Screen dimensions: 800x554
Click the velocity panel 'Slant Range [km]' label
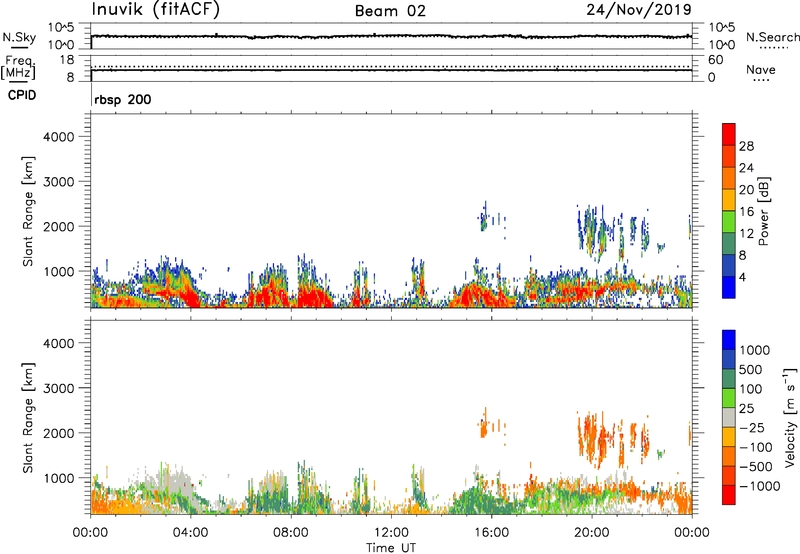28,418
